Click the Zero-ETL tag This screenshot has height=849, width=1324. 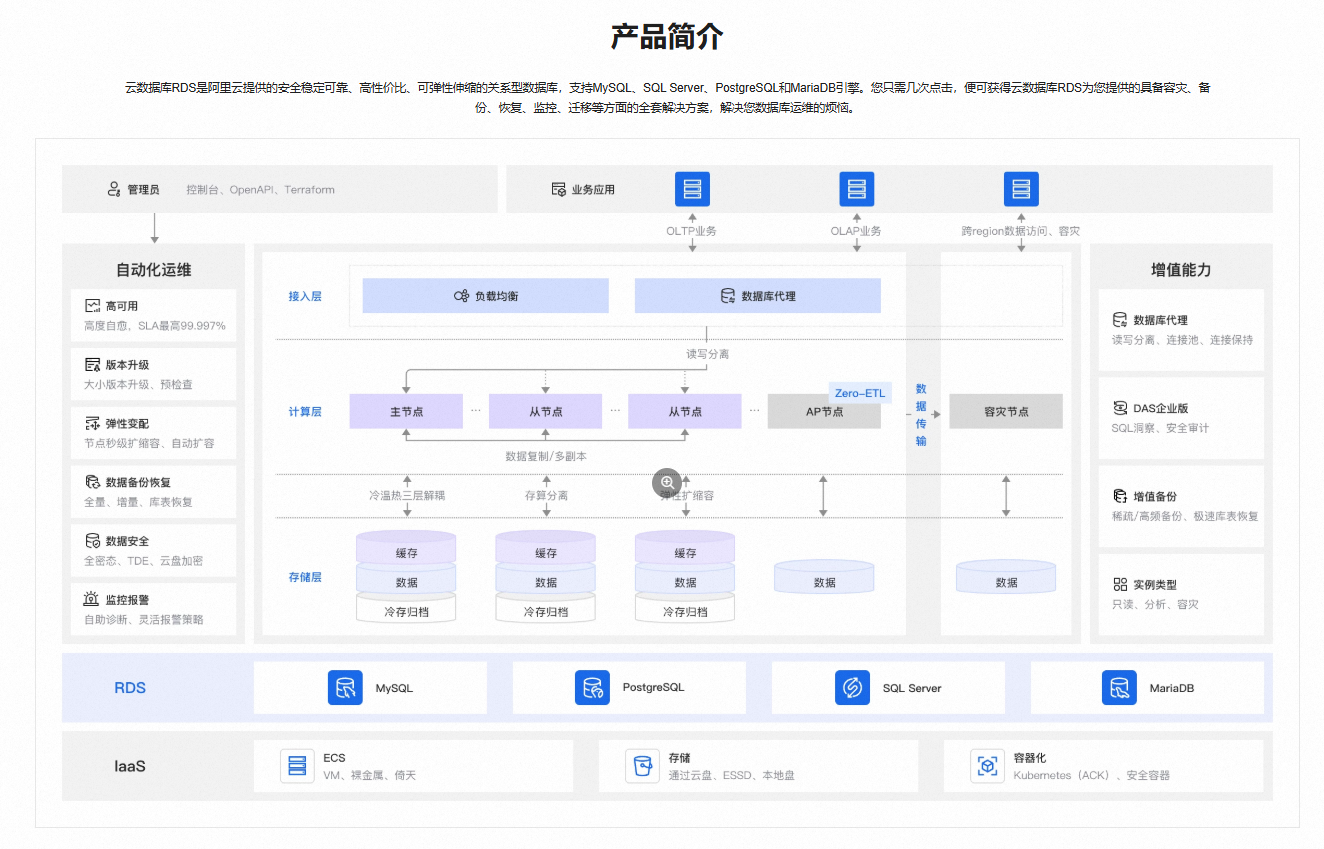860,393
